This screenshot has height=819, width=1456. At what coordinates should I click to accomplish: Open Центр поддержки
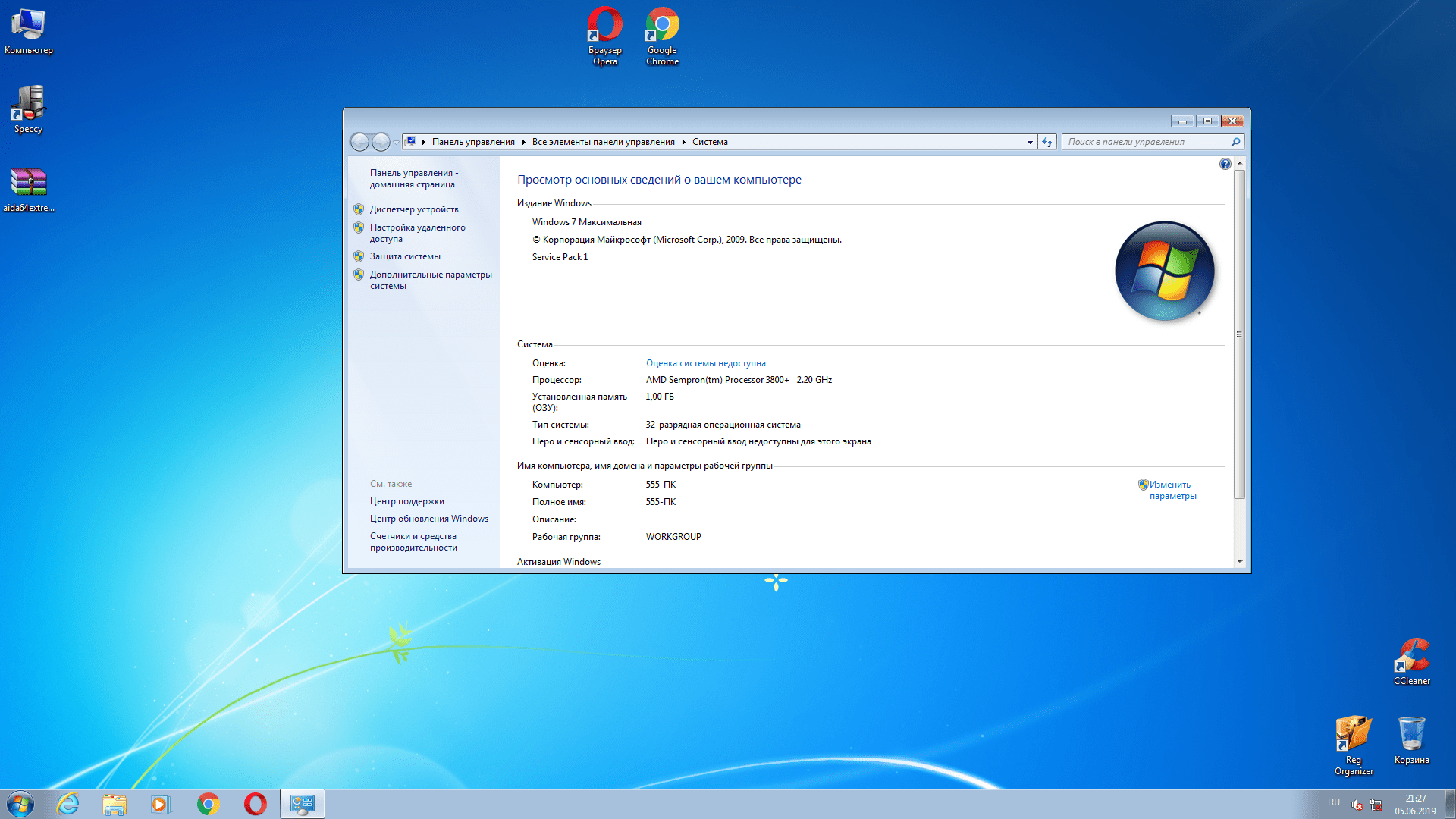(406, 501)
